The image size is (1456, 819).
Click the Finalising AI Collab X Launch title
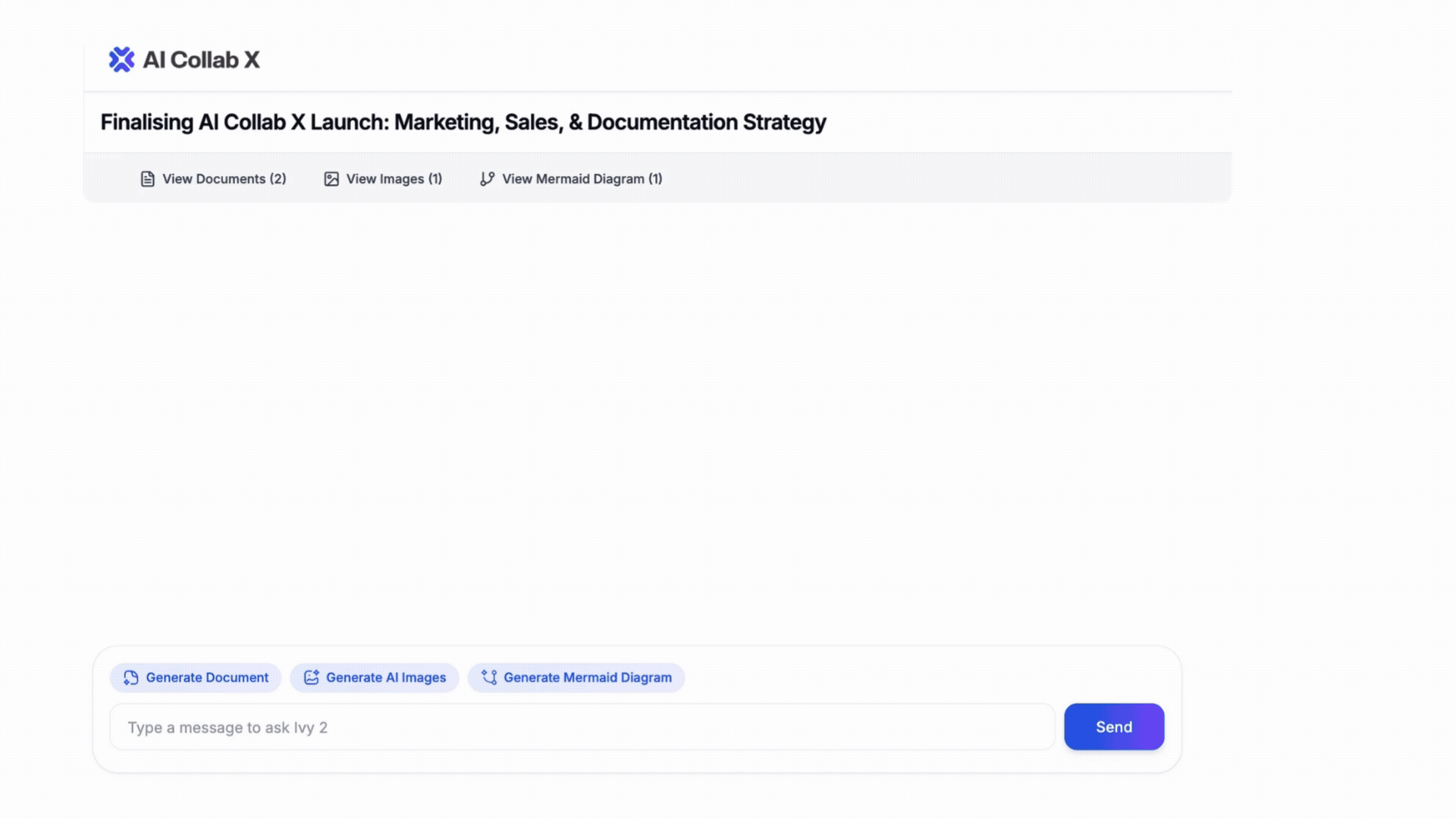coord(463,122)
